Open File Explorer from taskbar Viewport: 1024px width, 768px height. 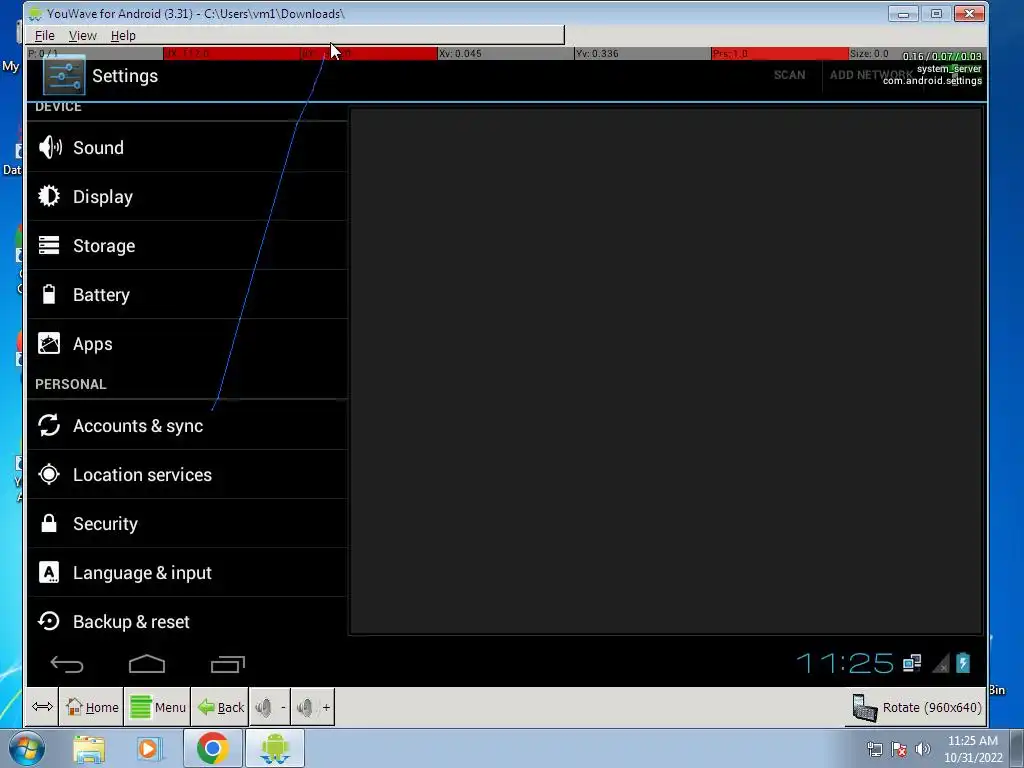coord(89,749)
